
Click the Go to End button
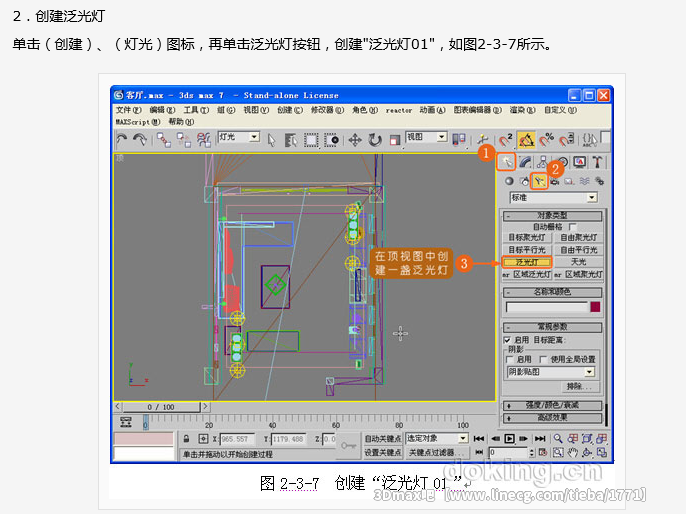540,438
